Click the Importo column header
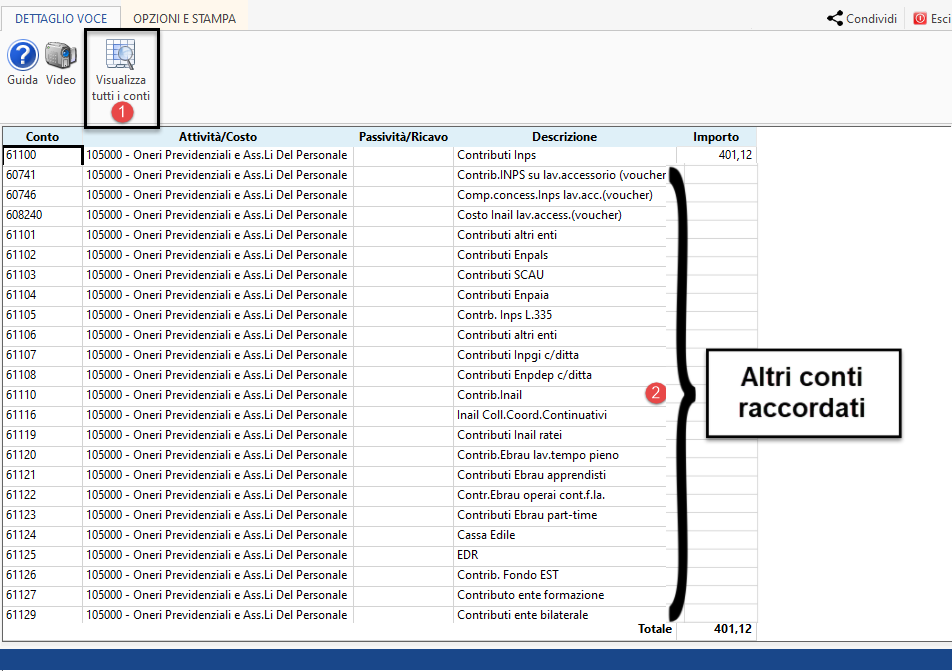 pyautogui.click(x=716, y=137)
